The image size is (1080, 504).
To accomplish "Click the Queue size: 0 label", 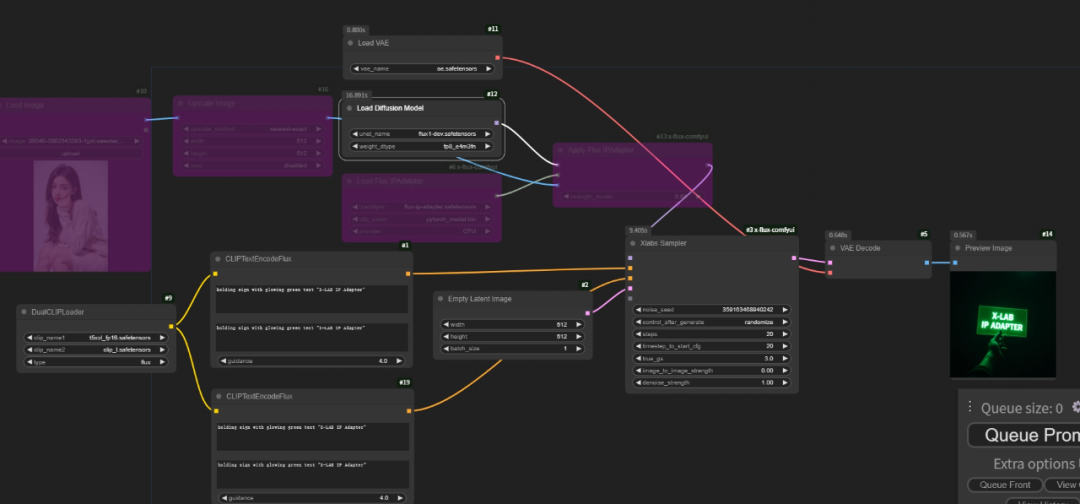I will pyautogui.click(x=1021, y=408).
